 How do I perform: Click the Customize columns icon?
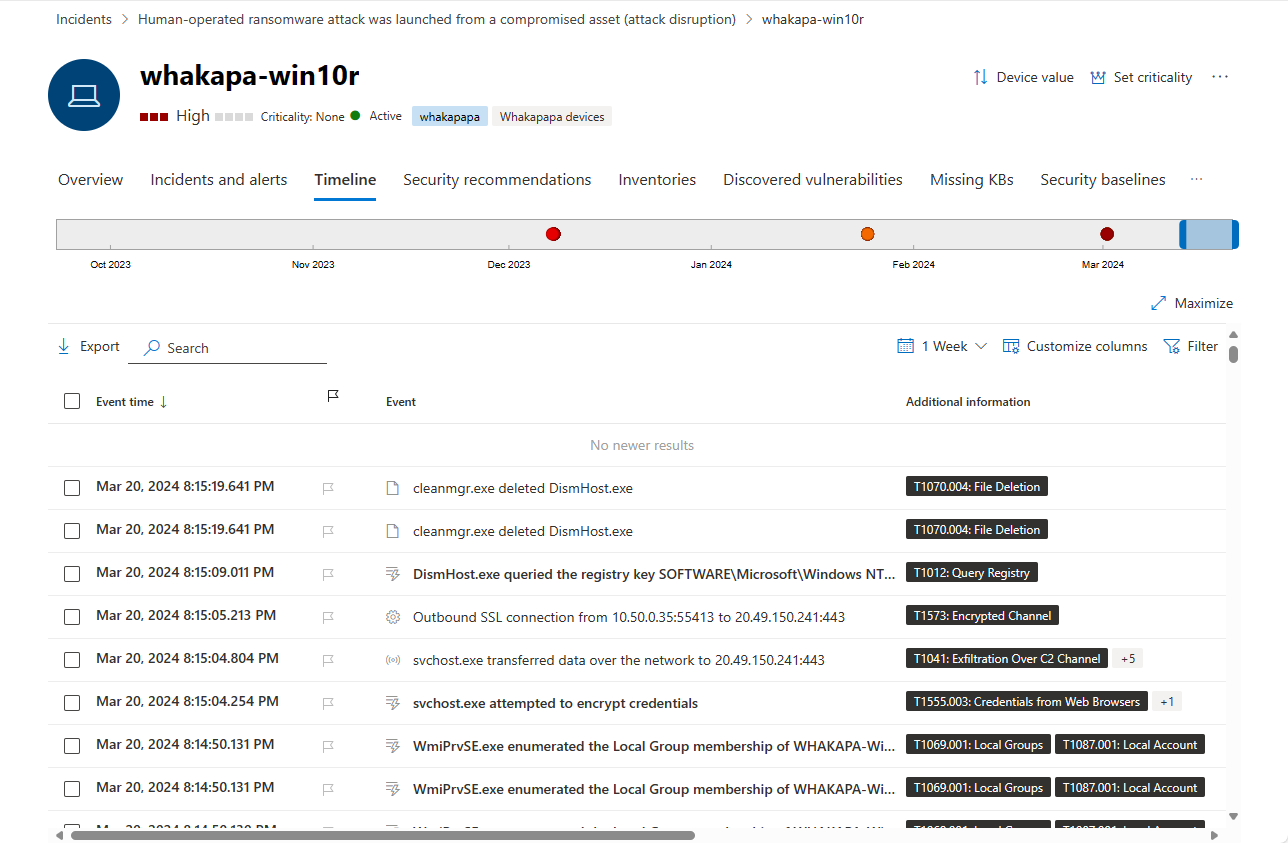click(1011, 346)
